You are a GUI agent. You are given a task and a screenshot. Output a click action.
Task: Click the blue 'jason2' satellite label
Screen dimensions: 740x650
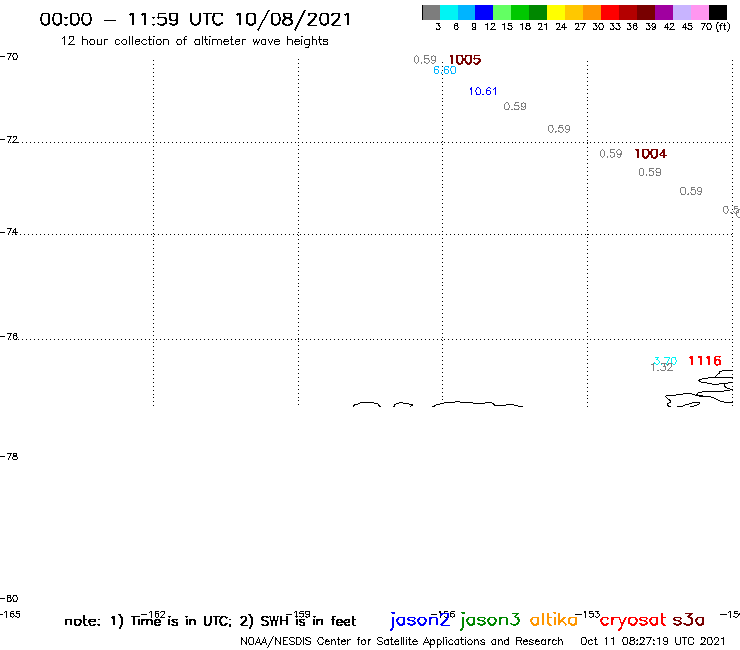click(420, 620)
